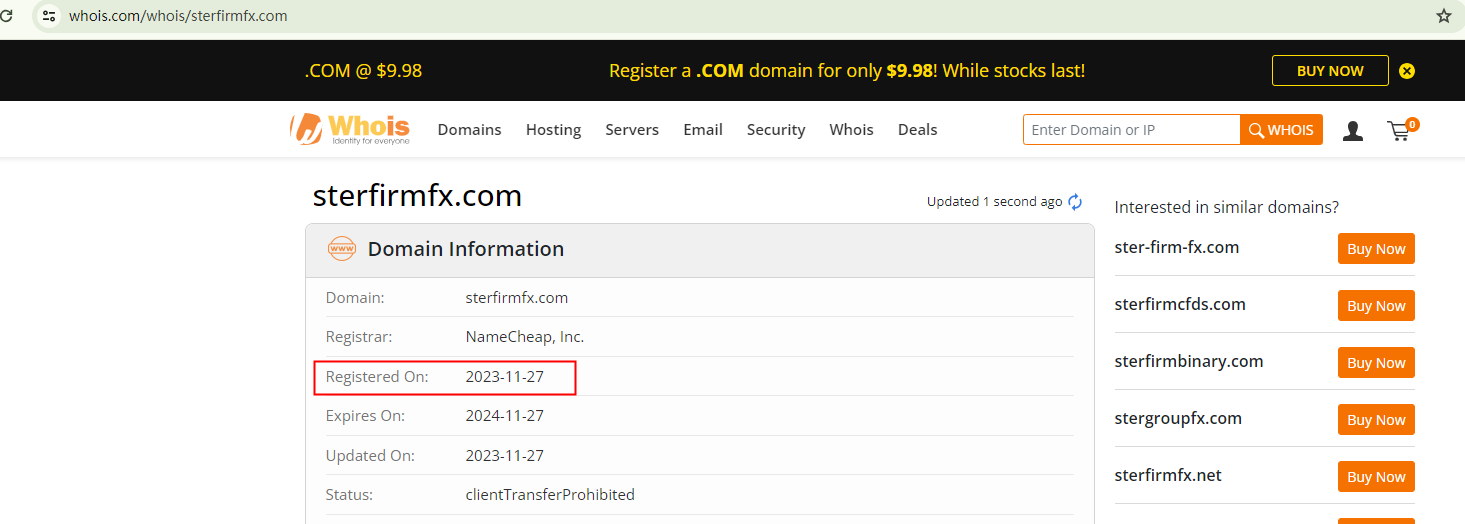Open the Deals menu
Screen dimensions: 1465x524
[917, 130]
